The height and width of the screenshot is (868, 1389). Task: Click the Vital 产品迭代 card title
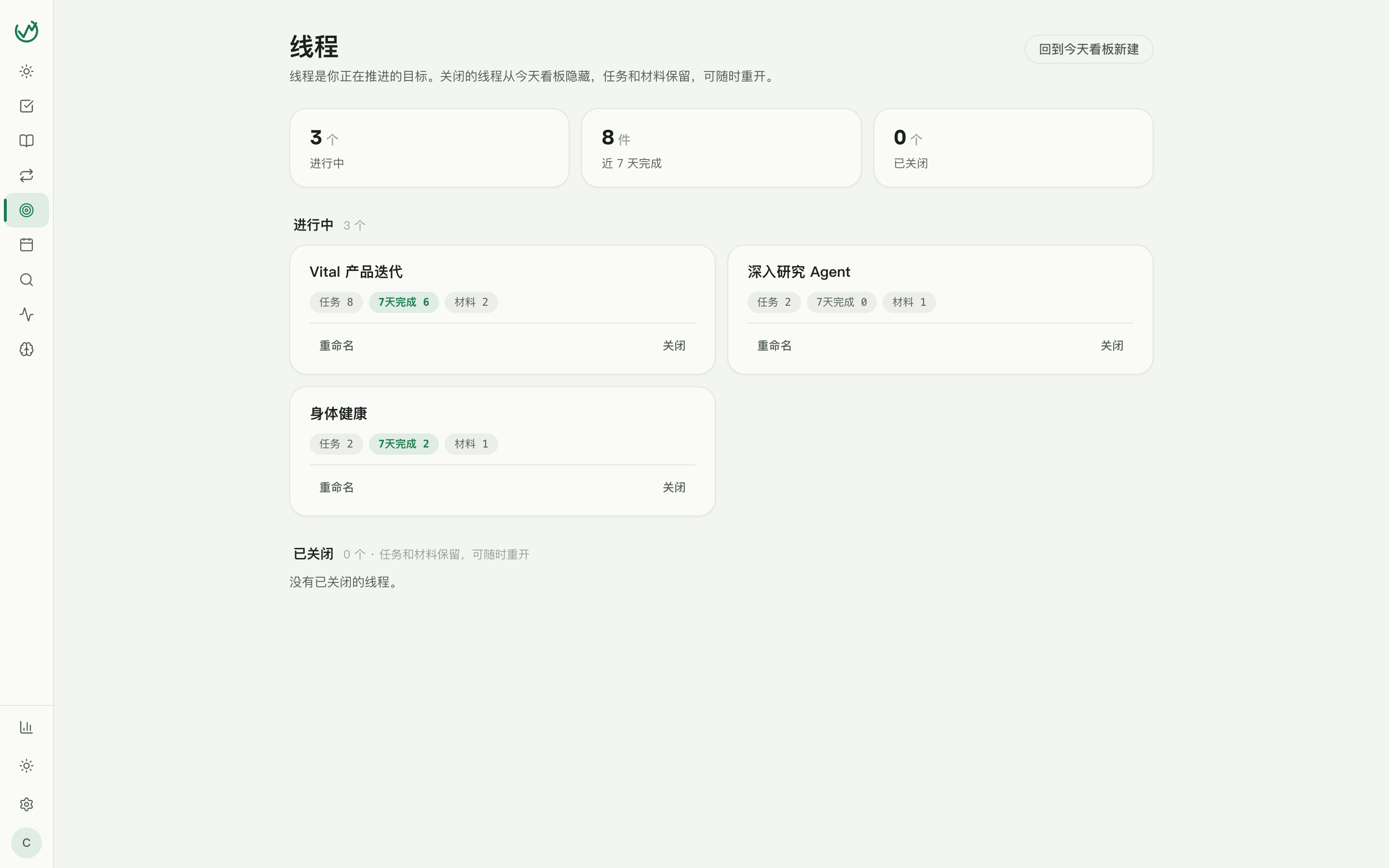pyautogui.click(x=356, y=272)
